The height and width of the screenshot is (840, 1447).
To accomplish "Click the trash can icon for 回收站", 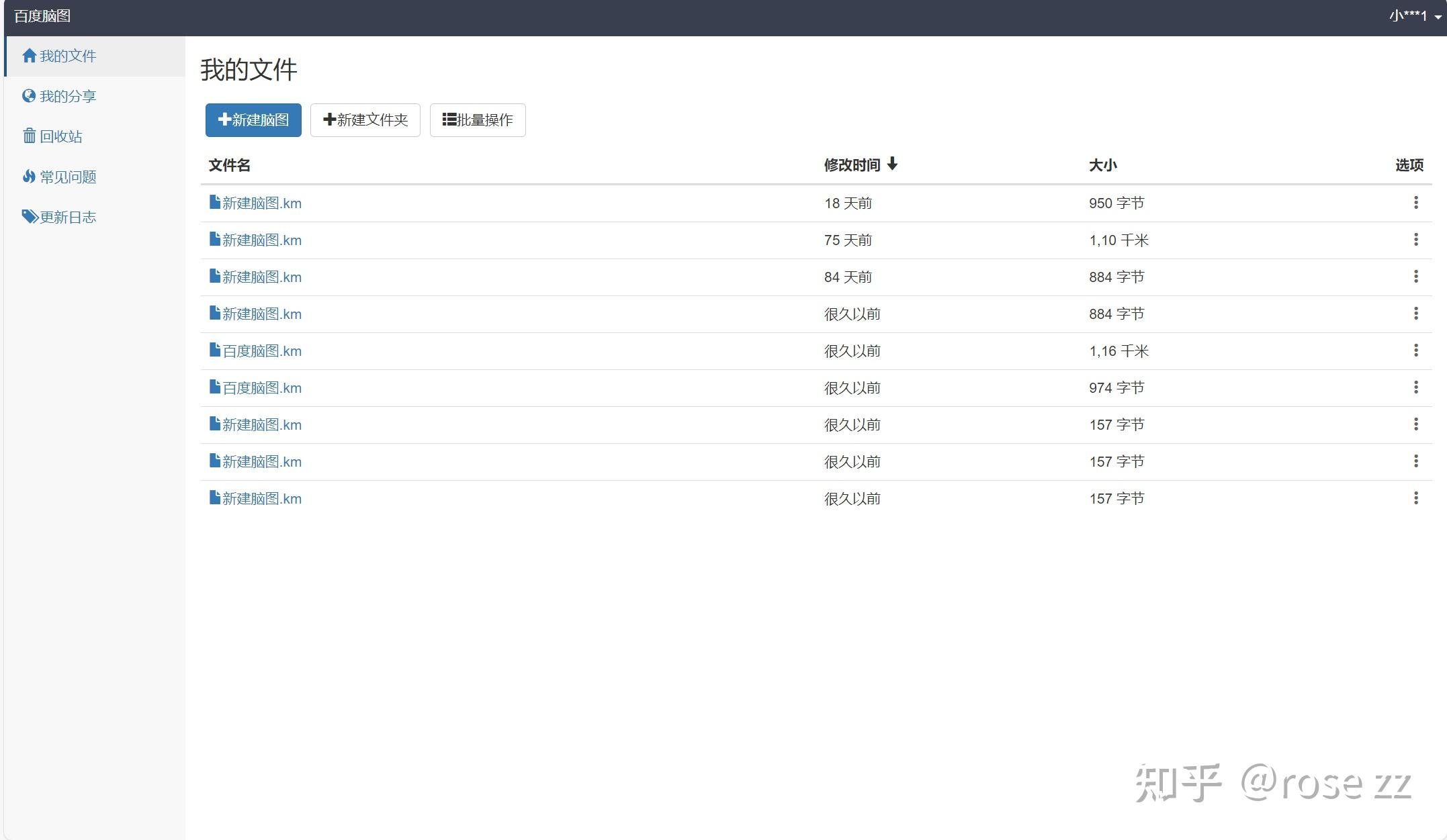I will pos(29,136).
